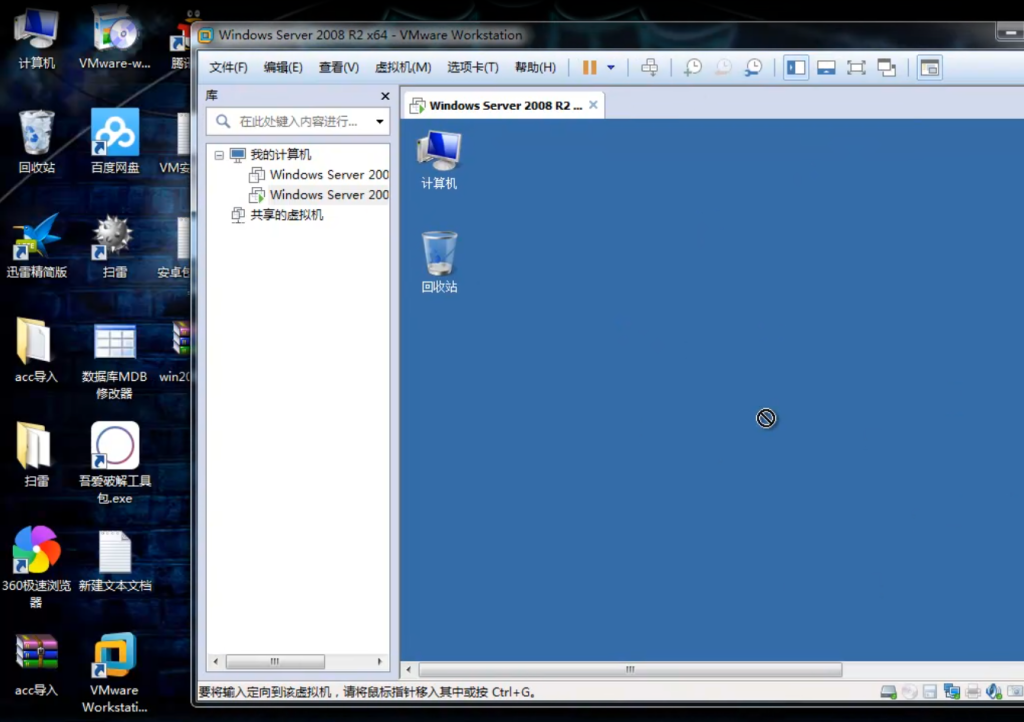Image resolution: width=1024 pixels, height=722 pixels.
Task: Select the 迅雷精简版 desktop shortcut
Action: tap(37, 245)
